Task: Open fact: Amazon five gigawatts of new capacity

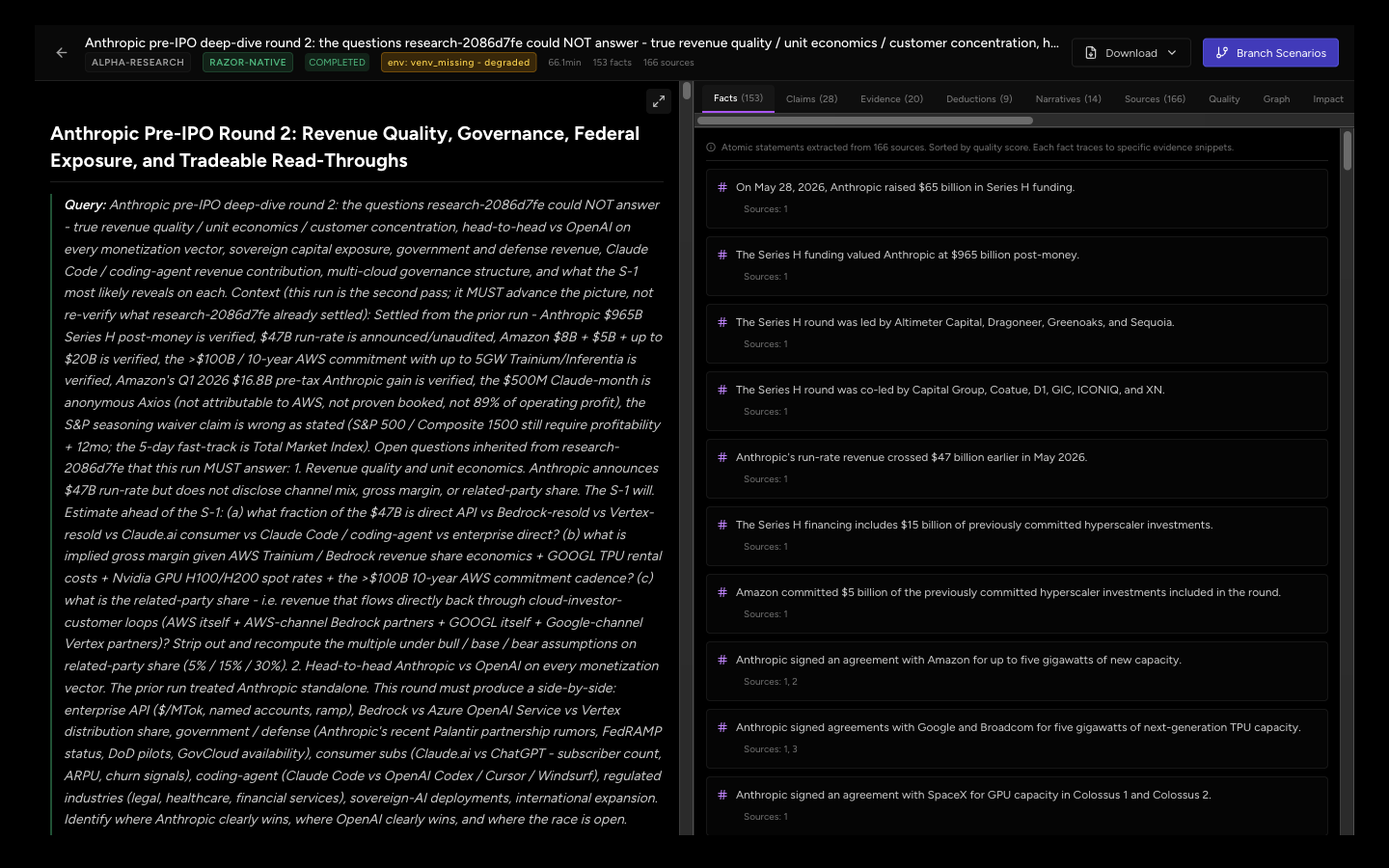Action: point(1017,671)
